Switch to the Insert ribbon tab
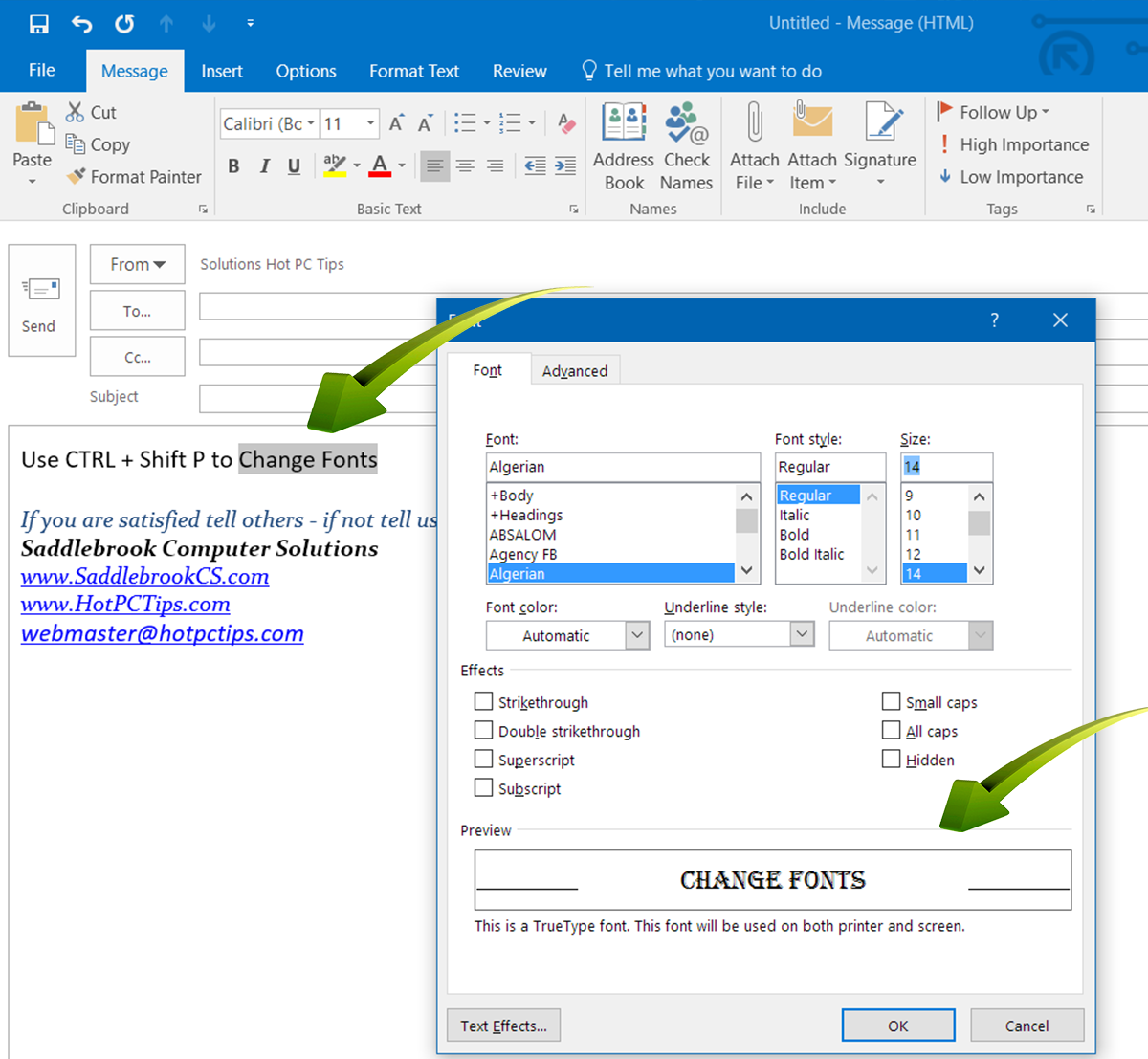This screenshot has height=1059, width=1148. coord(222,71)
